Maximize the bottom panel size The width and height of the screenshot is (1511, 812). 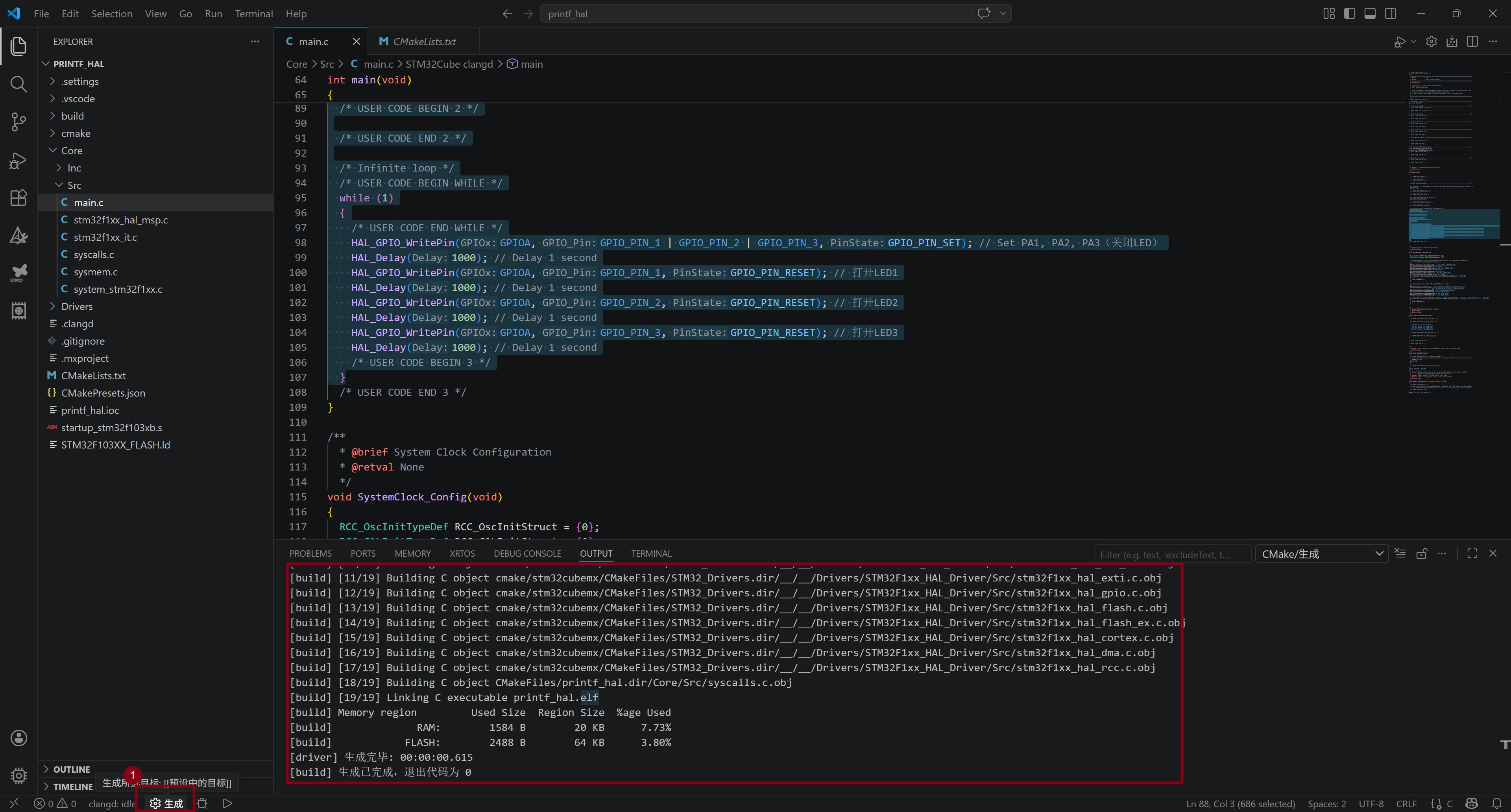pyautogui.click(x=1472, y=554)
